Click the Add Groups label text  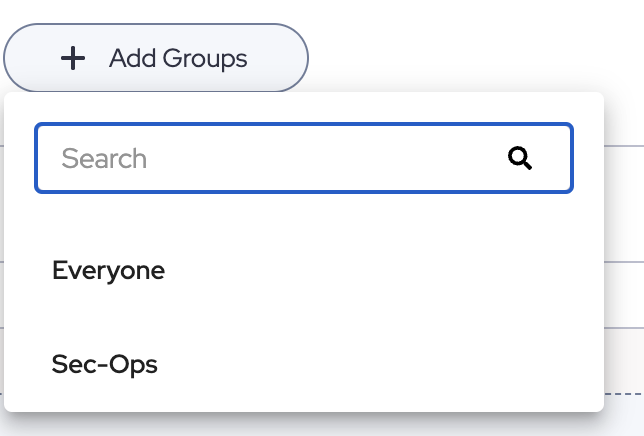(x=178, y=59)
